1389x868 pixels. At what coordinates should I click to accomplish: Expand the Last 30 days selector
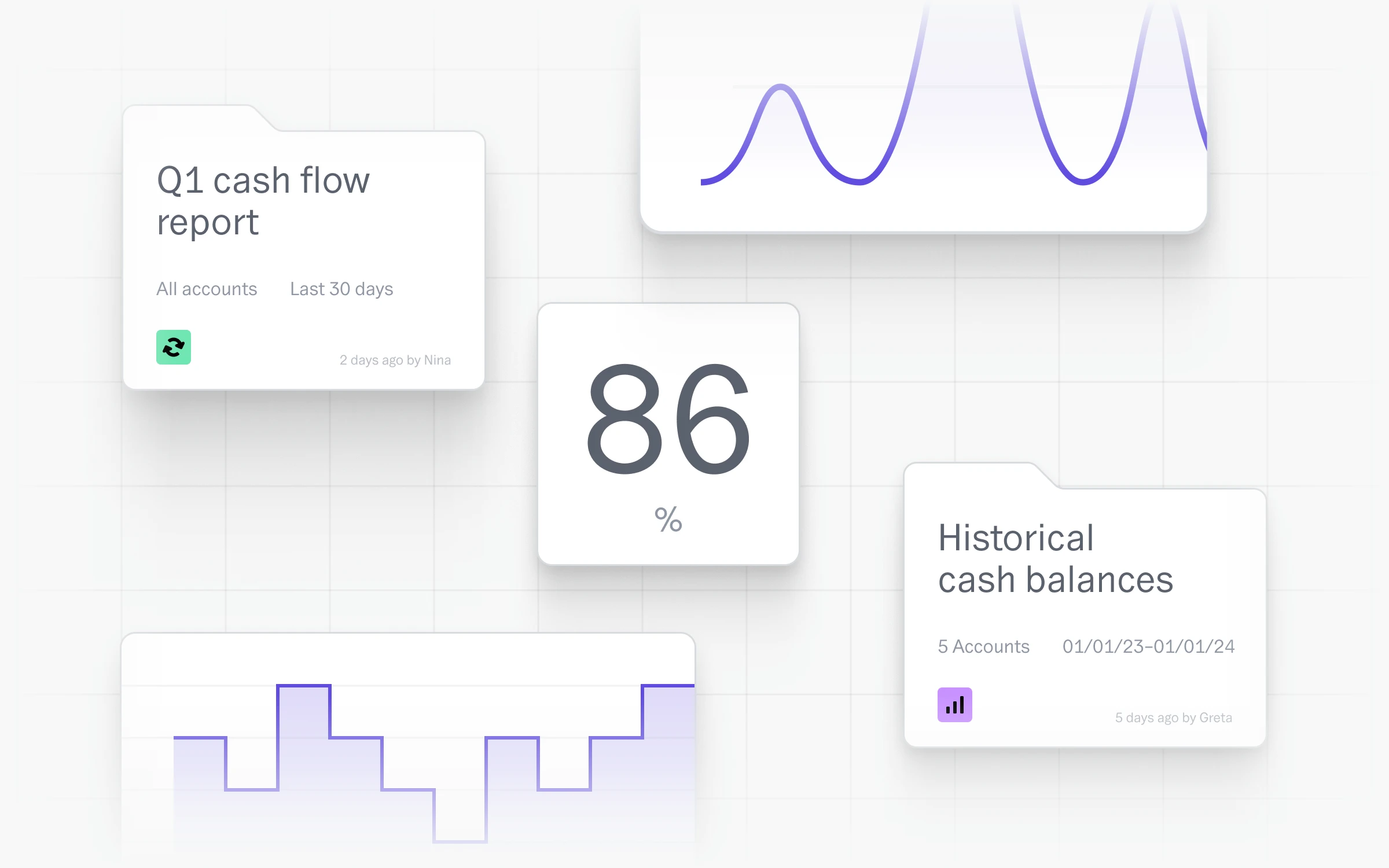tap(341, 289)
